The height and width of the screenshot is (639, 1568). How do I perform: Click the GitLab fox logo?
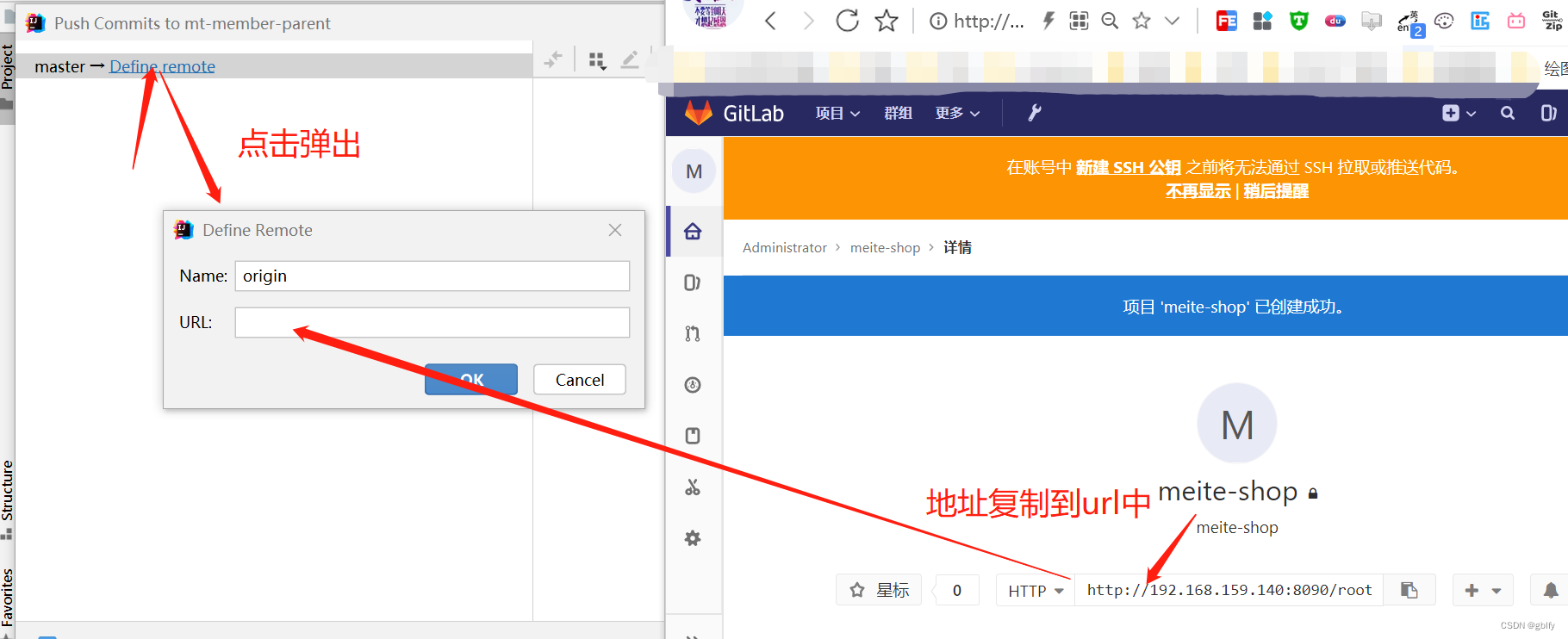point(699,113)
